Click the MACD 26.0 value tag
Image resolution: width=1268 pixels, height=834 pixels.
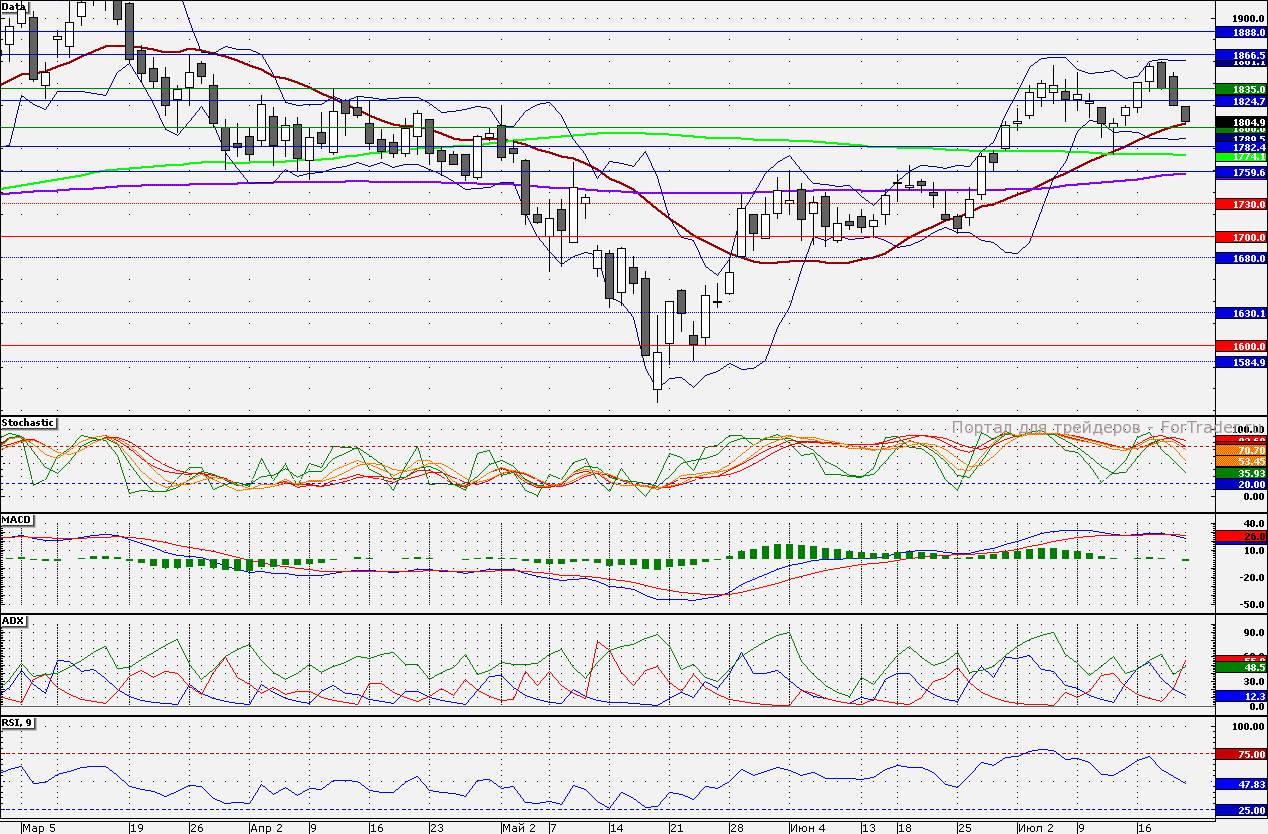tap(1241, 537)
